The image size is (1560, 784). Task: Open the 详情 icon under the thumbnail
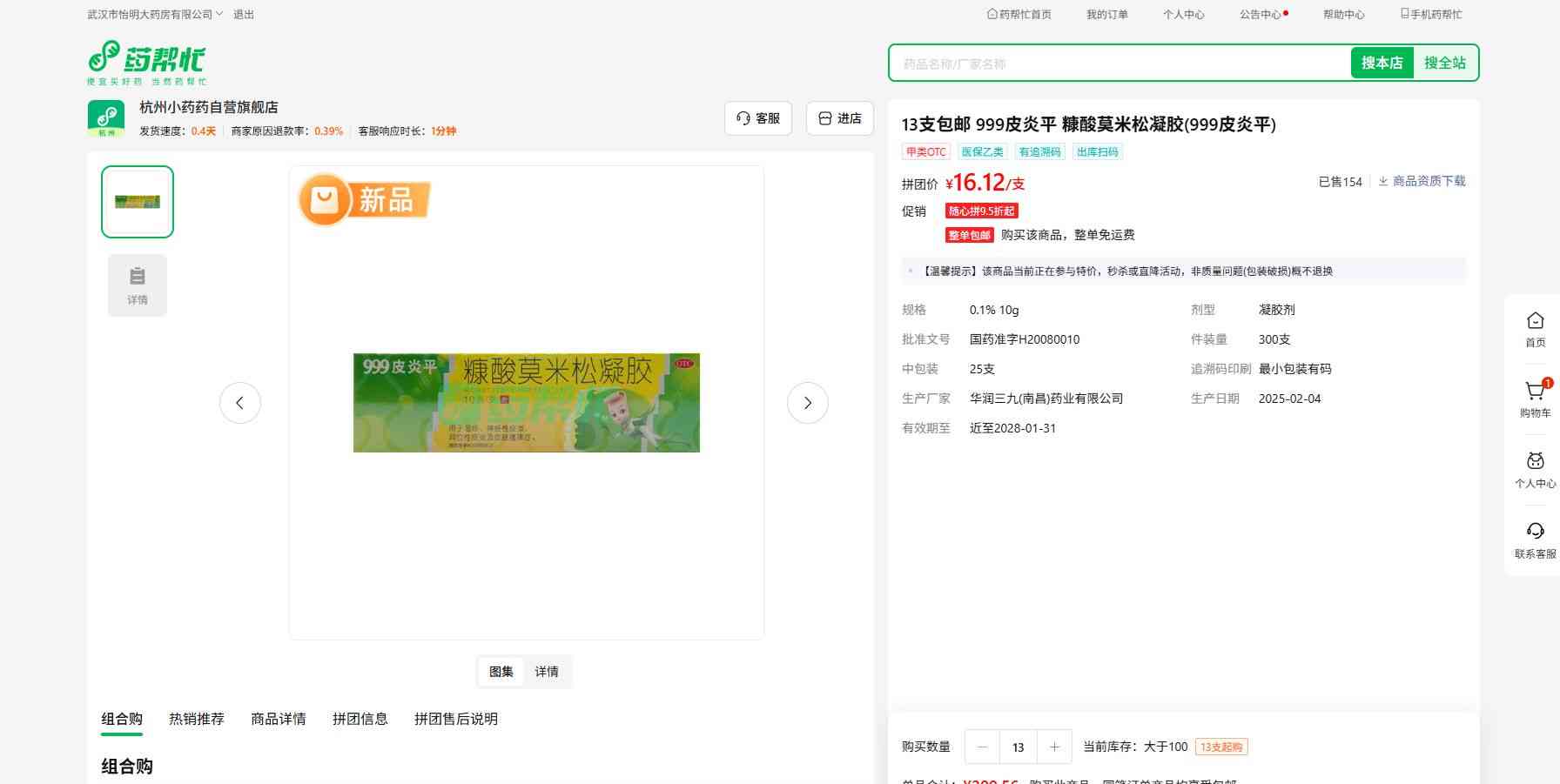tap(138, 285)
